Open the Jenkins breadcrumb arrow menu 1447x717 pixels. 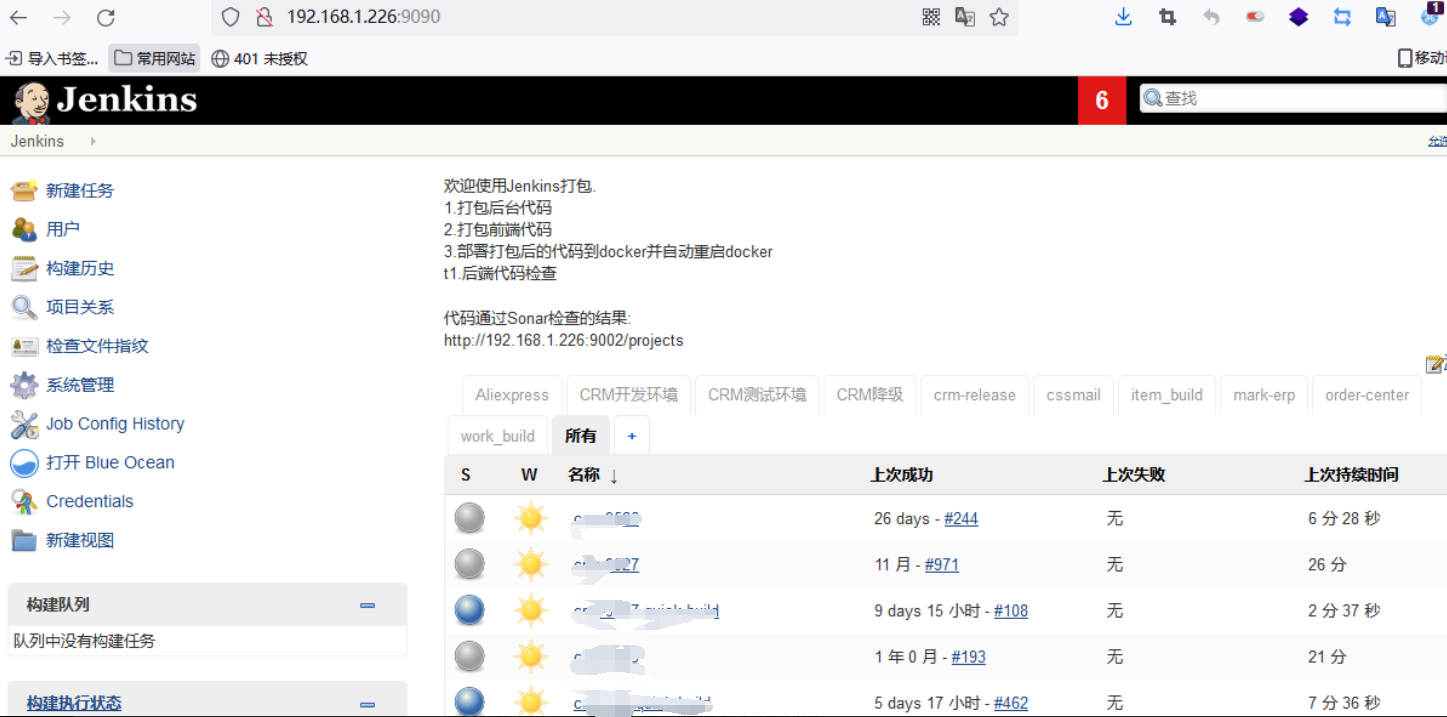[93, 141]
